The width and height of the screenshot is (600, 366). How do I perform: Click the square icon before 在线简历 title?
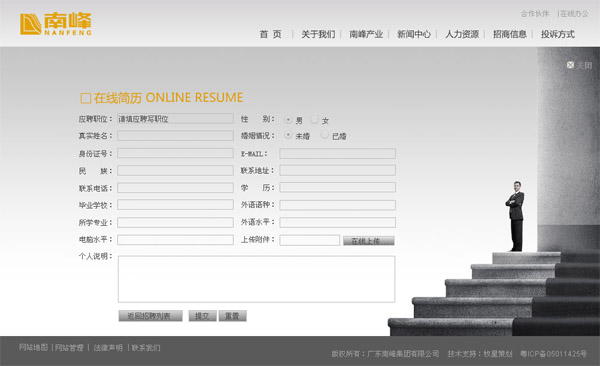(x=85, y=98)
